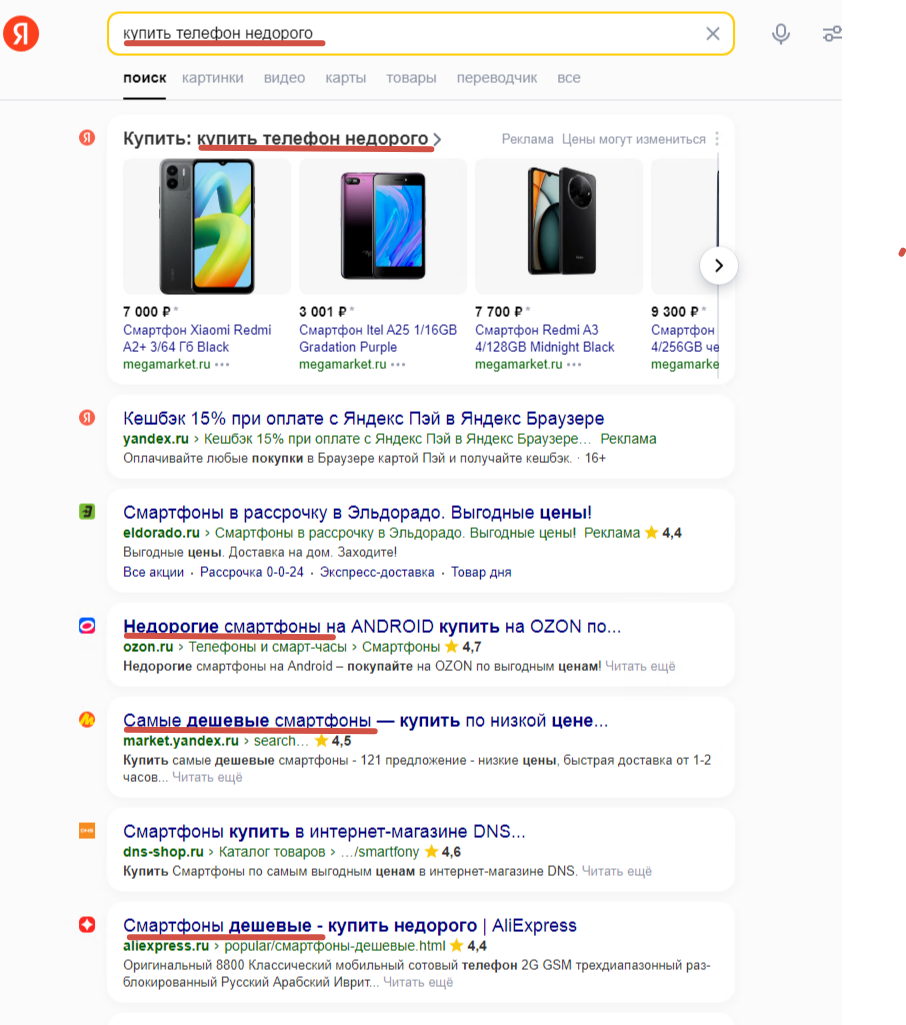The width and height of the screenshot is (906, 1025).
Task: Click the AliExpress favicon icon
Action: point(87,924)
